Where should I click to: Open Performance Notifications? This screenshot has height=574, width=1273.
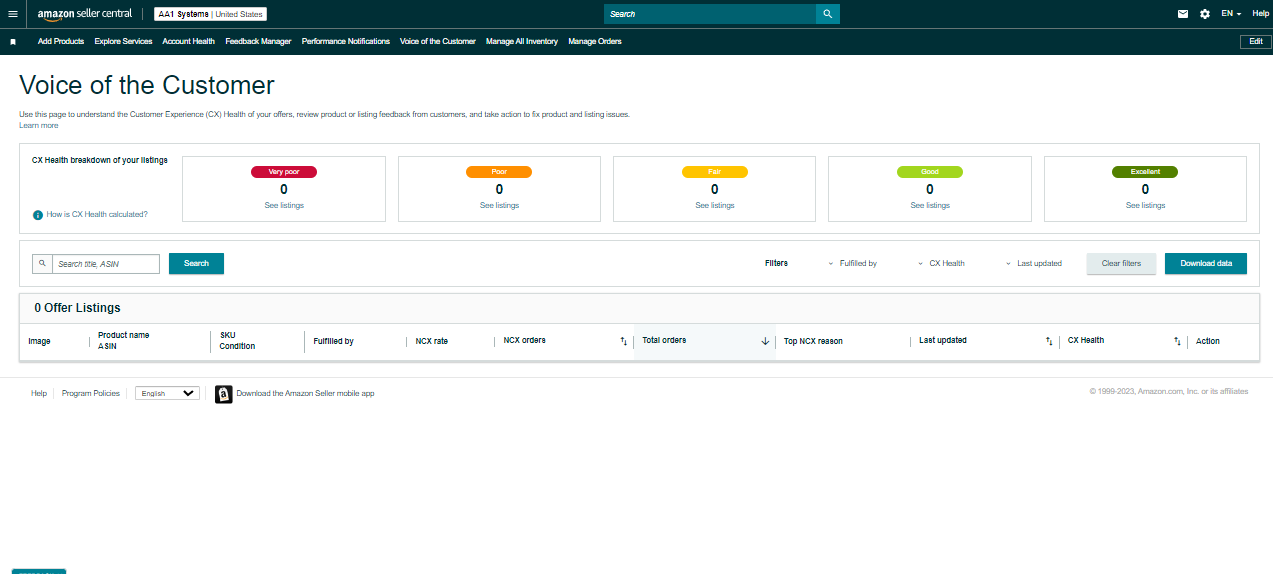[346, 42]
